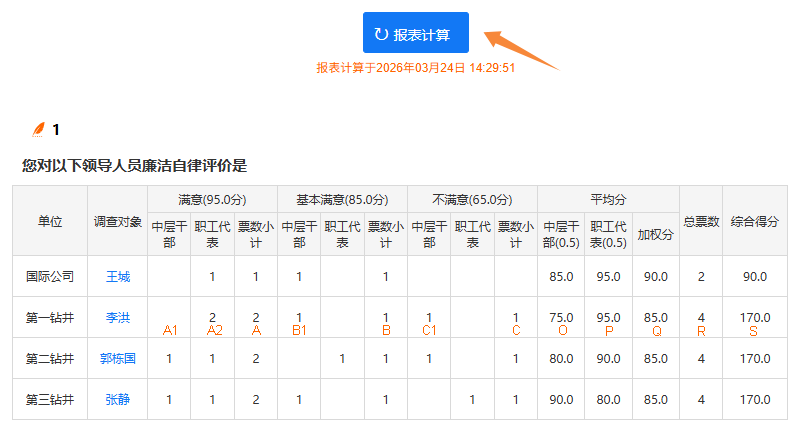Viewport: 800px width, 439px height.
Task: Click the 满意(95.0分) header
Action: pos(212,200)
